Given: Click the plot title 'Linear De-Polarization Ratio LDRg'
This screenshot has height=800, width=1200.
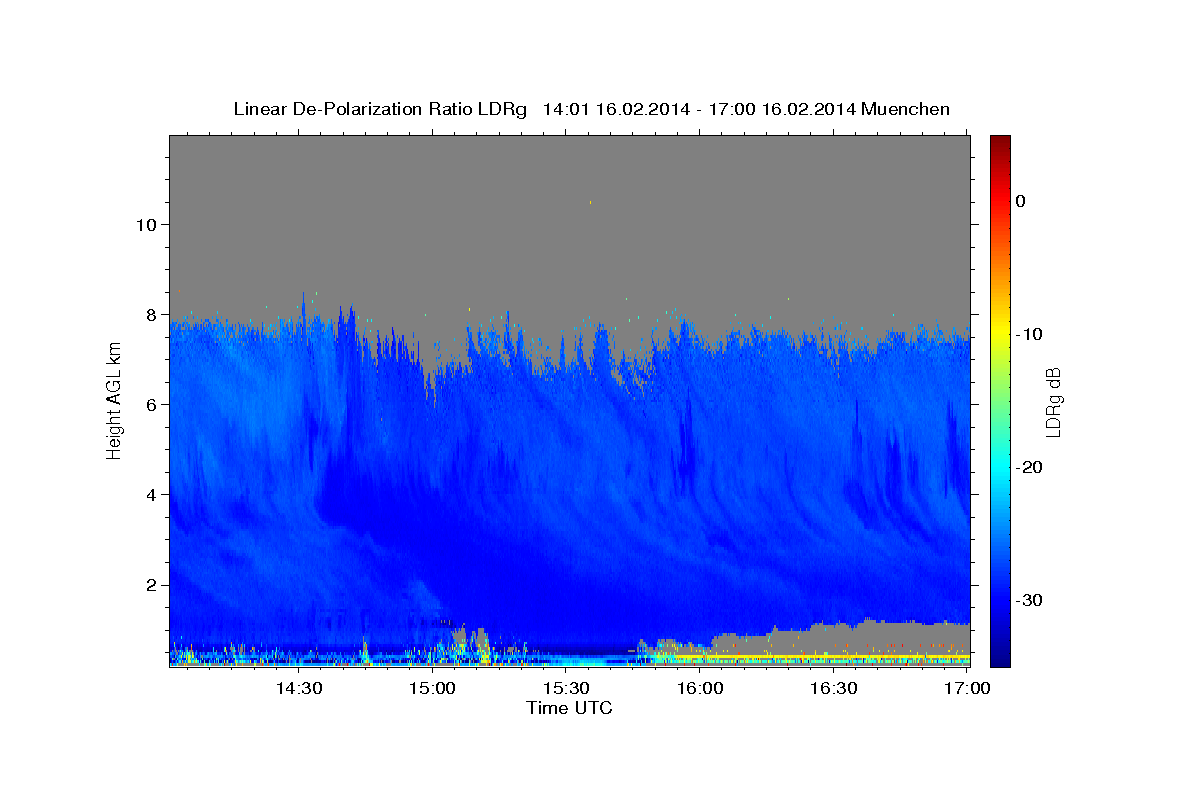Looking at the screenshot, I should (380, 109).
